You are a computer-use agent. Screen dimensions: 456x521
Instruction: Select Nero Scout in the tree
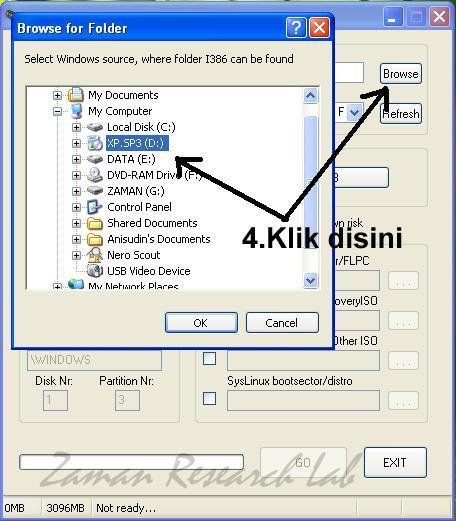click(x=134, y=255)
